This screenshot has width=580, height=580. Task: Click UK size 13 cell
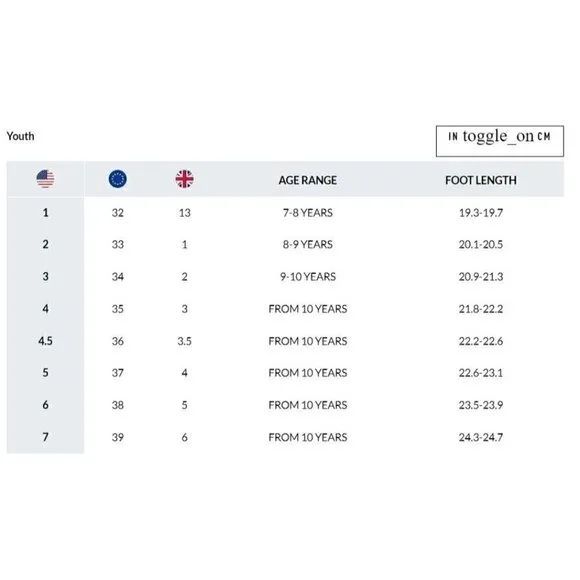(x=185, y=213)
